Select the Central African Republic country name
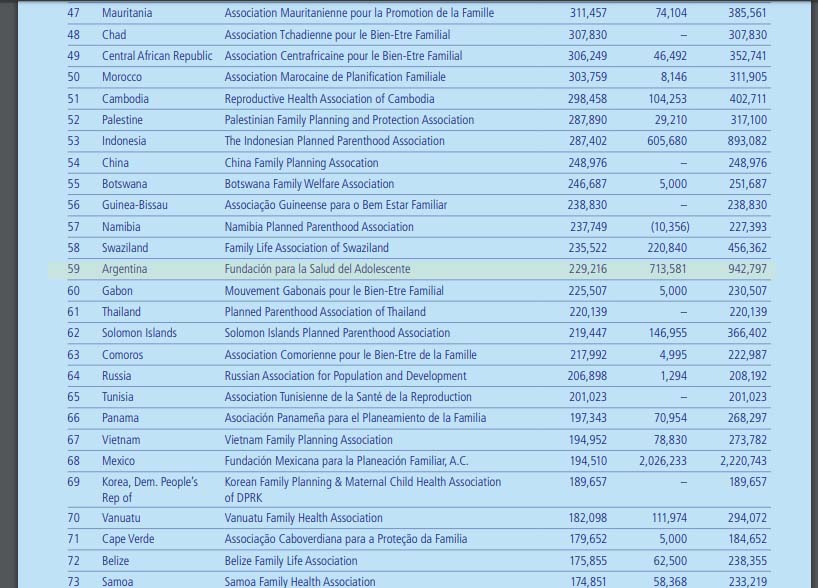The height and width of the screenshot is (588, 818). [157, 56]
